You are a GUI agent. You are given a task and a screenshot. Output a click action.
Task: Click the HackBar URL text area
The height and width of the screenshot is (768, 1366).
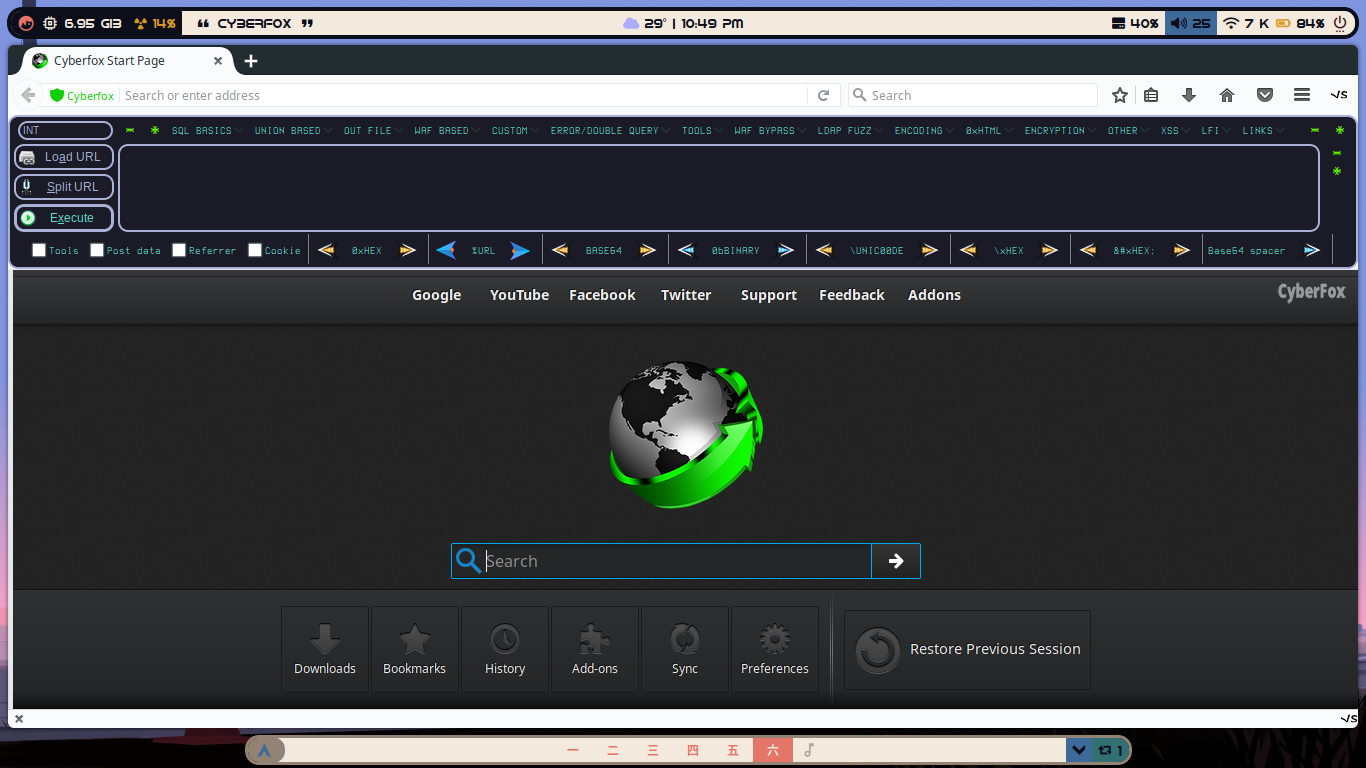click(x=719, y=188)
